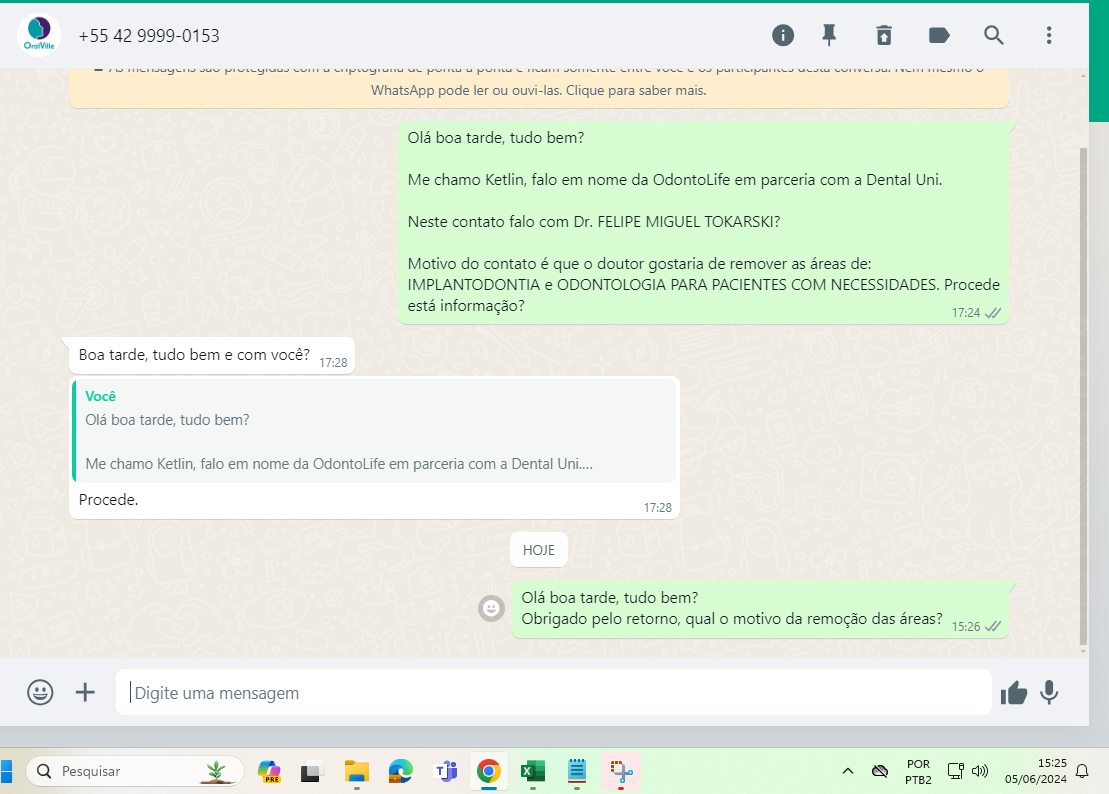
Task: Open the Windows Start menu
Action: [x=6, y=771]
